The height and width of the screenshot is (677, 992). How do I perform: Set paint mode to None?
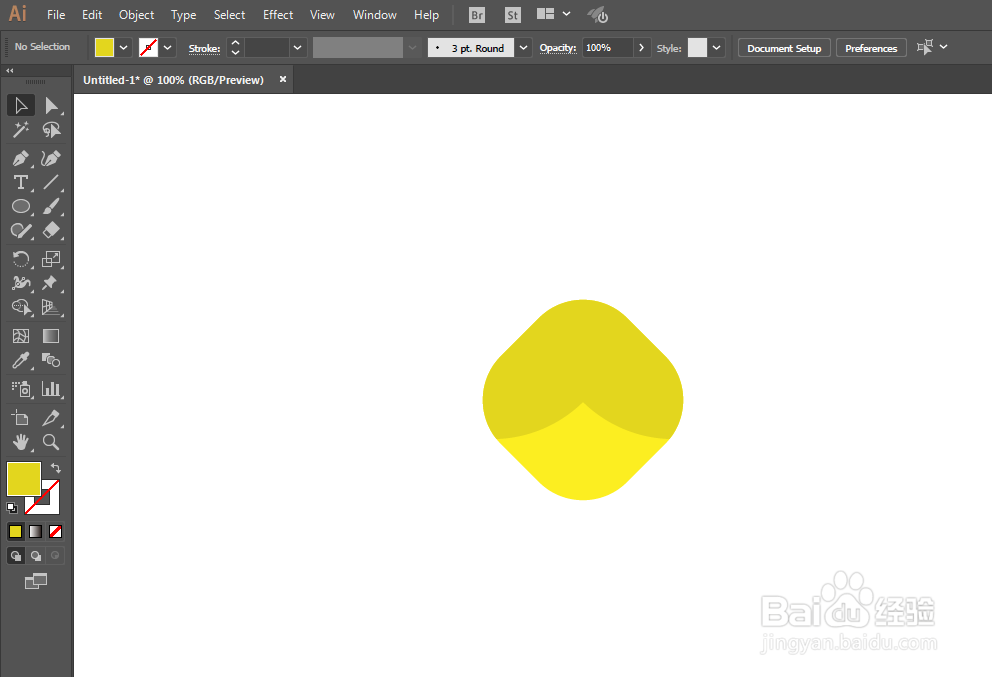tap(56, 531)
